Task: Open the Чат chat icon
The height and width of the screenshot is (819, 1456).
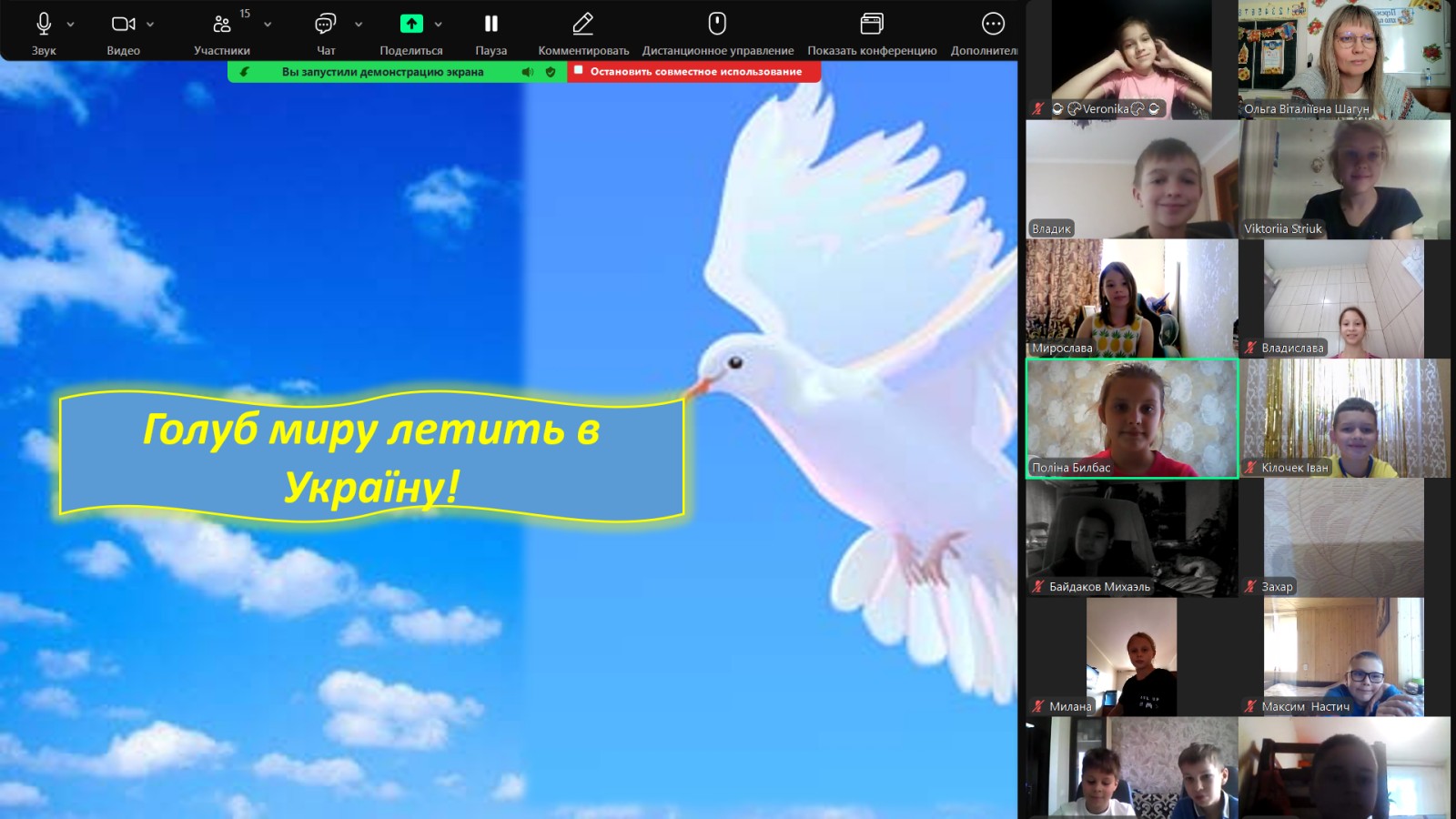Action: (325, 25)
